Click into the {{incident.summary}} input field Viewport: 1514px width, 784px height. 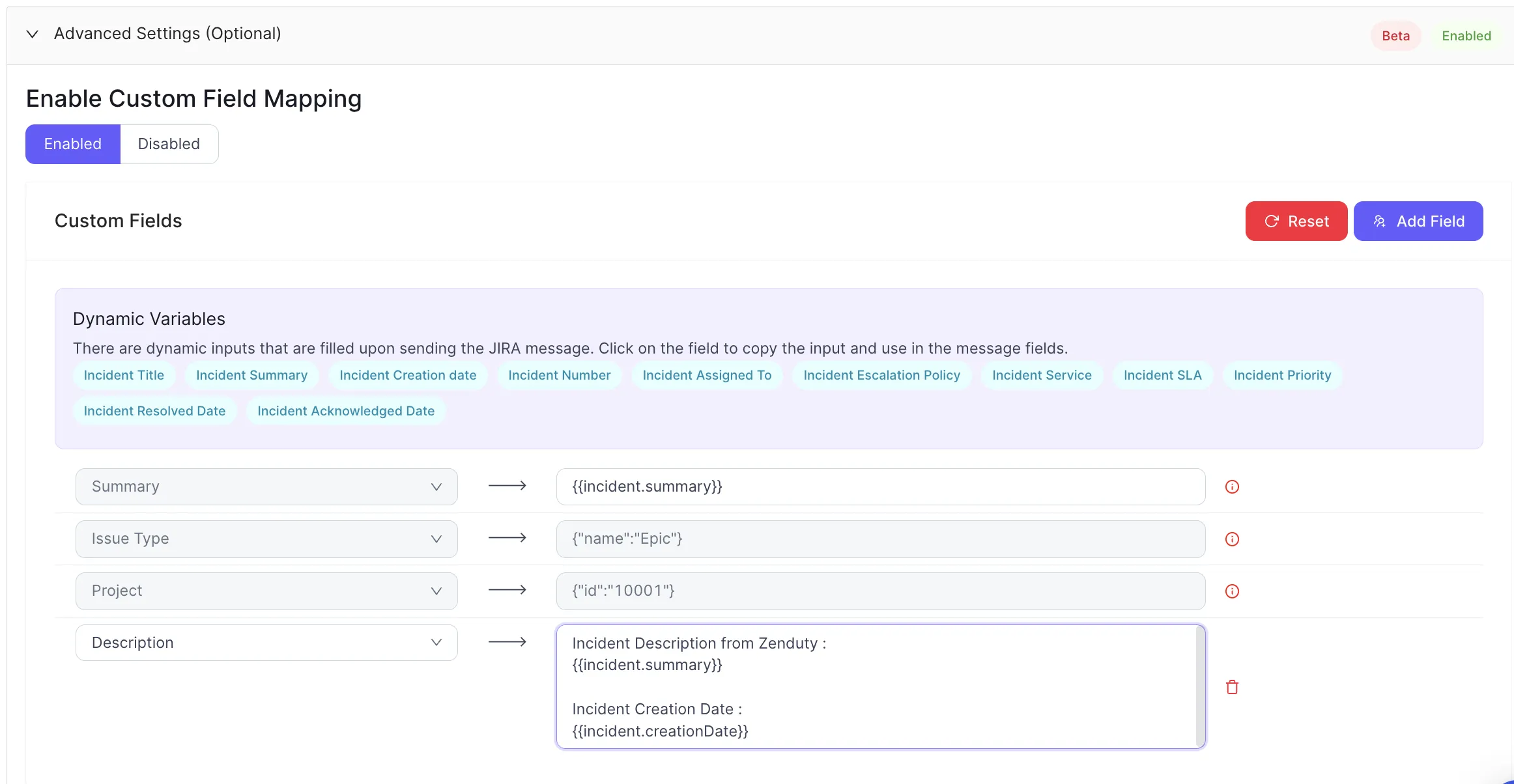[x=880, y=486]
